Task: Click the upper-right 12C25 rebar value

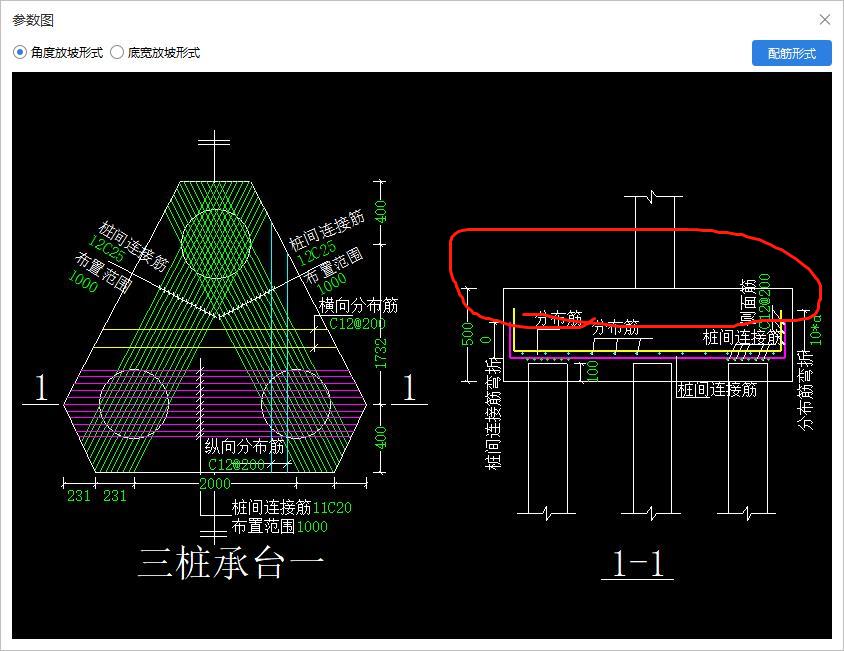Action: point(317,253)
